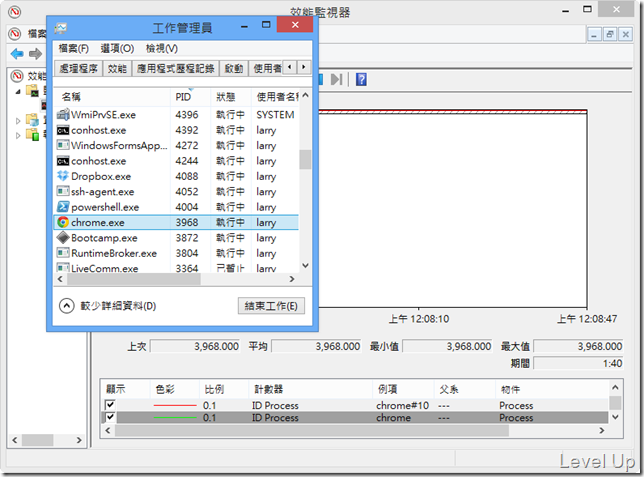Click green color line of chrome counter
The height and width of the screenshot is (477, 644).
175,418
